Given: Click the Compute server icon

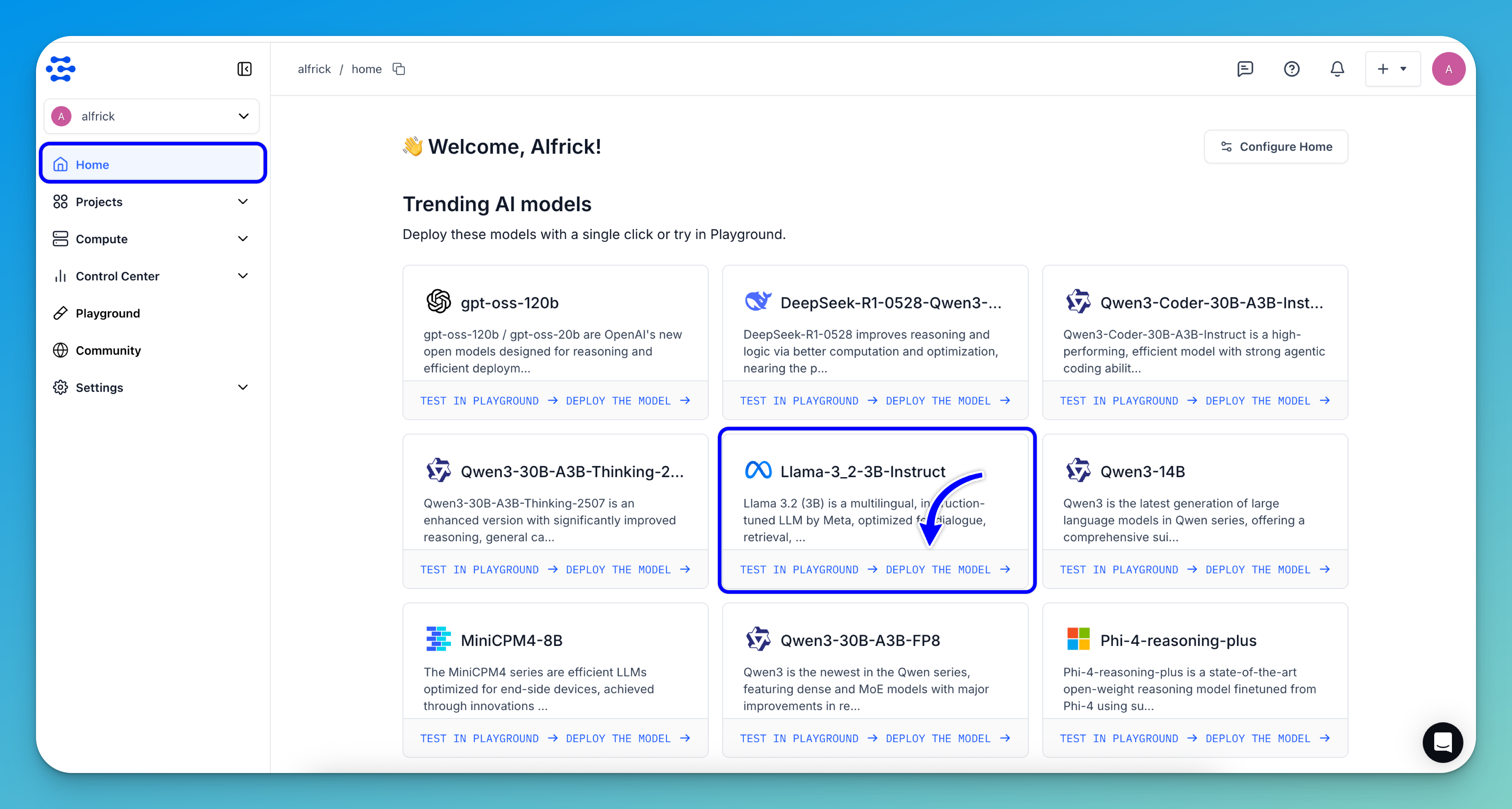Looking at the screenshot, I should click(60, 239).
